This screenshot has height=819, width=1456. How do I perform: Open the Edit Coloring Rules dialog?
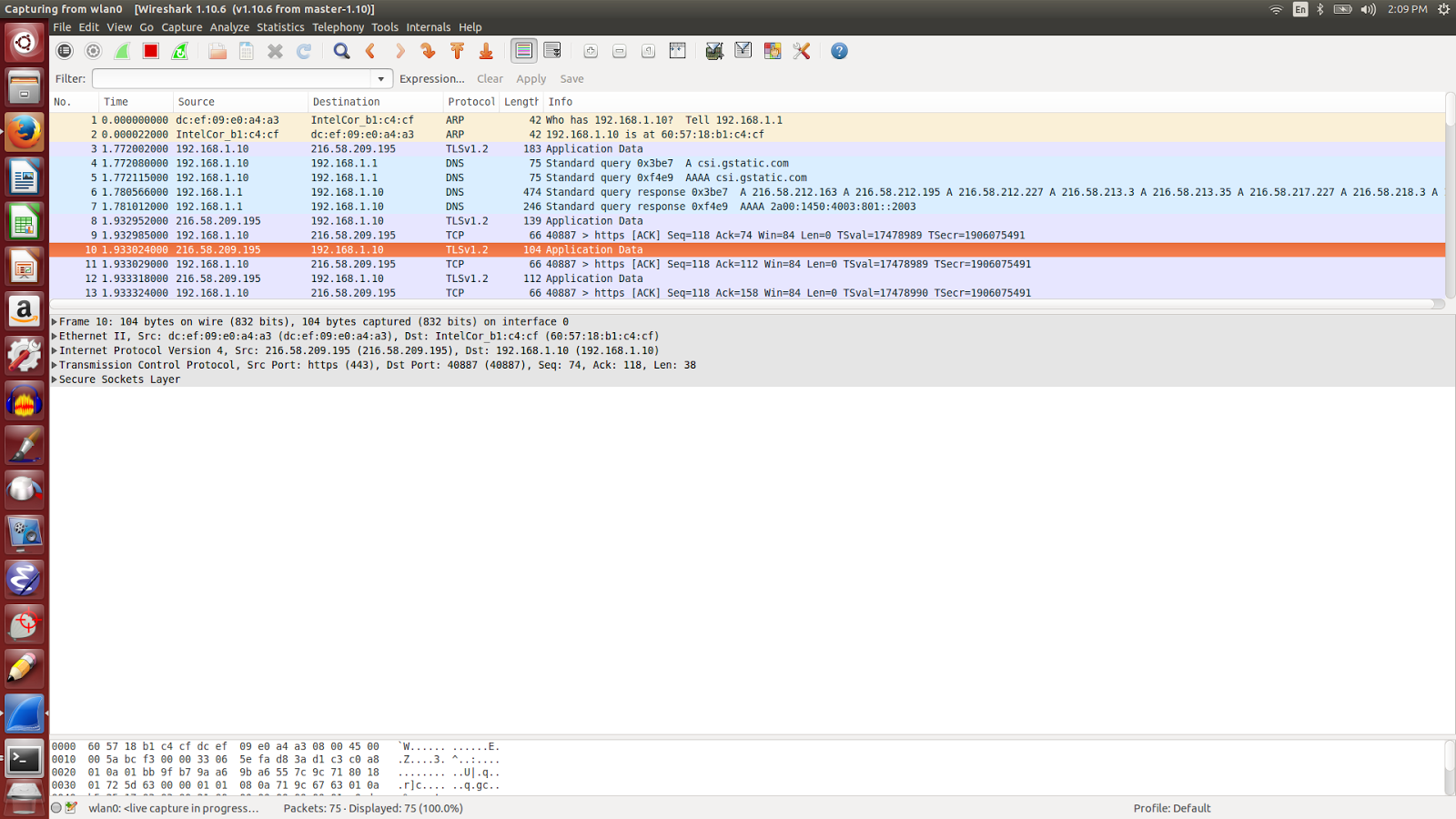pos(773,50)
